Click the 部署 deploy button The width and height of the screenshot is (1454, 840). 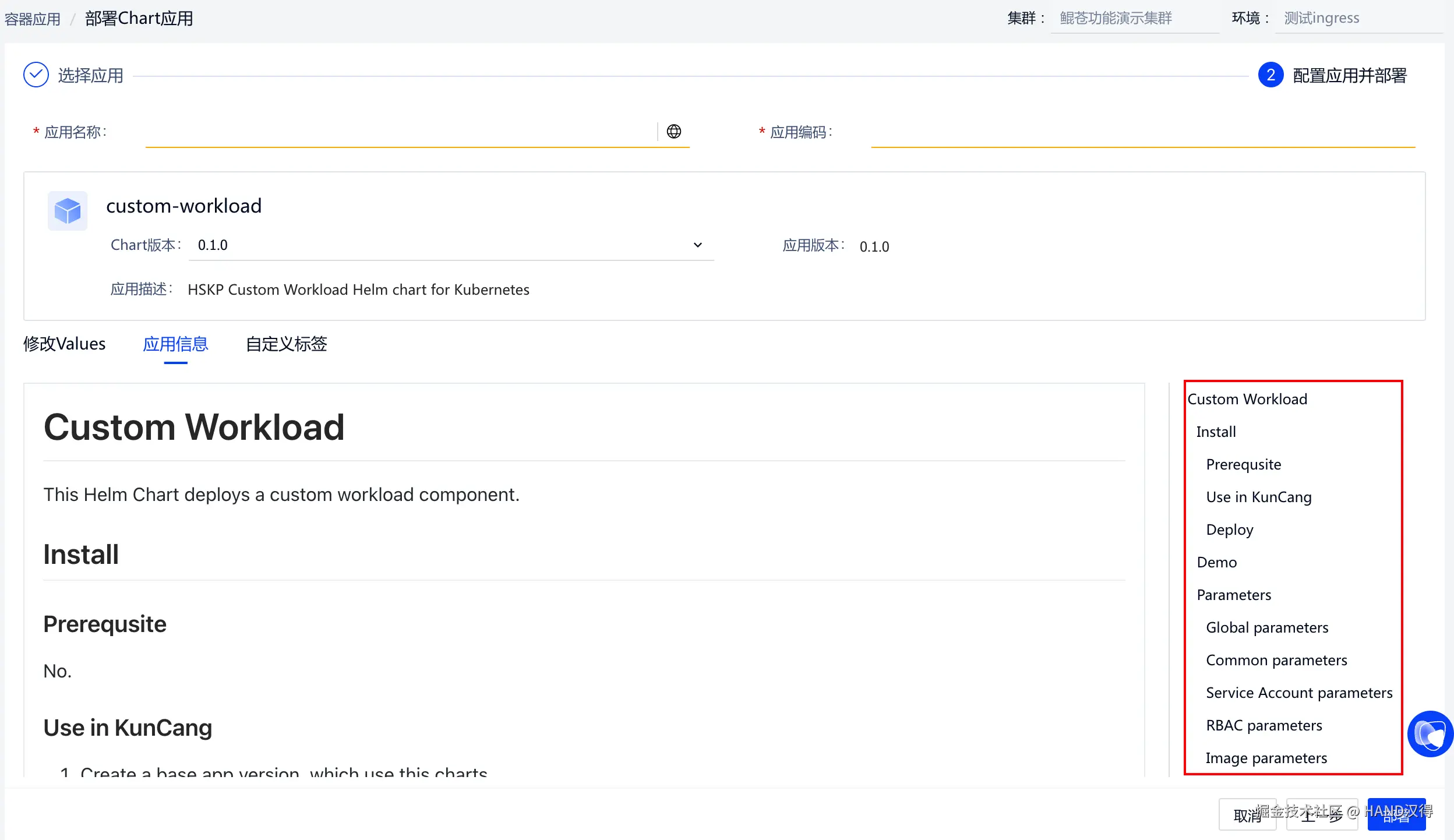tap(1396, 815)
